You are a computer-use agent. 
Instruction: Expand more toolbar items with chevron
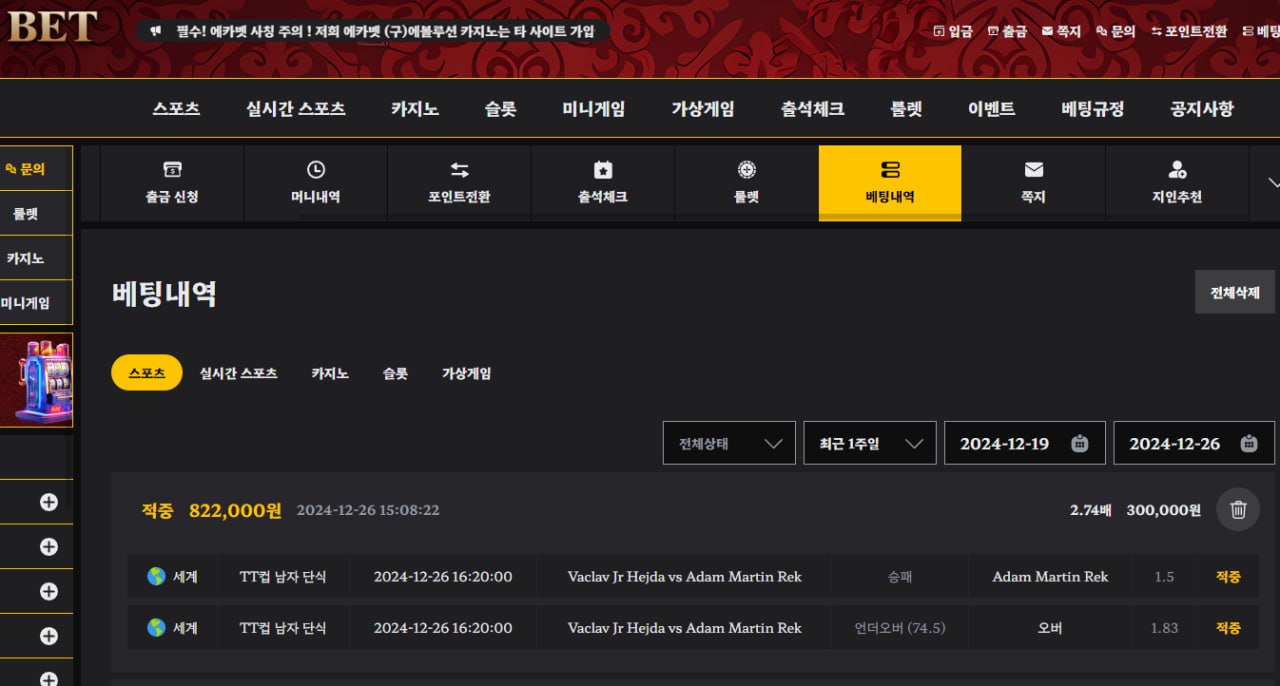(x=1272, y=183)
